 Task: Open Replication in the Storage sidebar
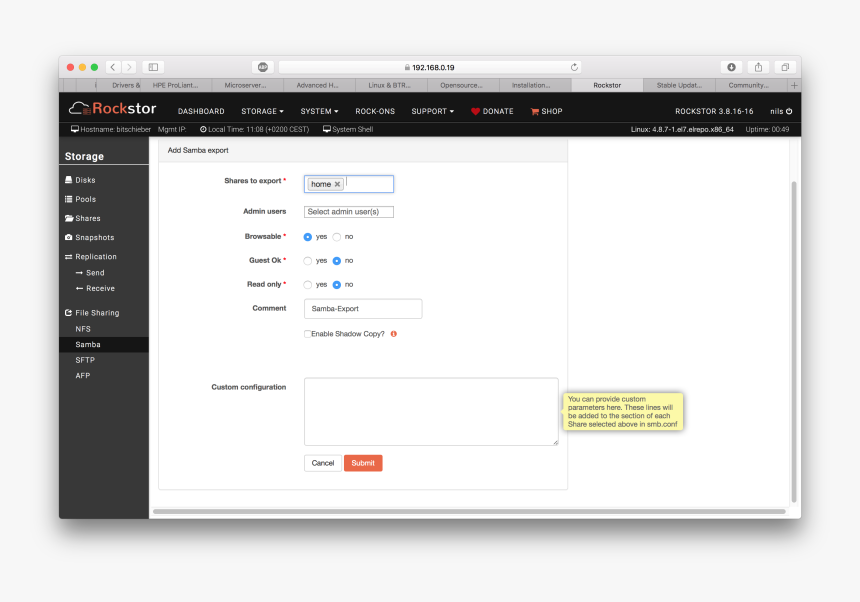(x=90, y=257)
